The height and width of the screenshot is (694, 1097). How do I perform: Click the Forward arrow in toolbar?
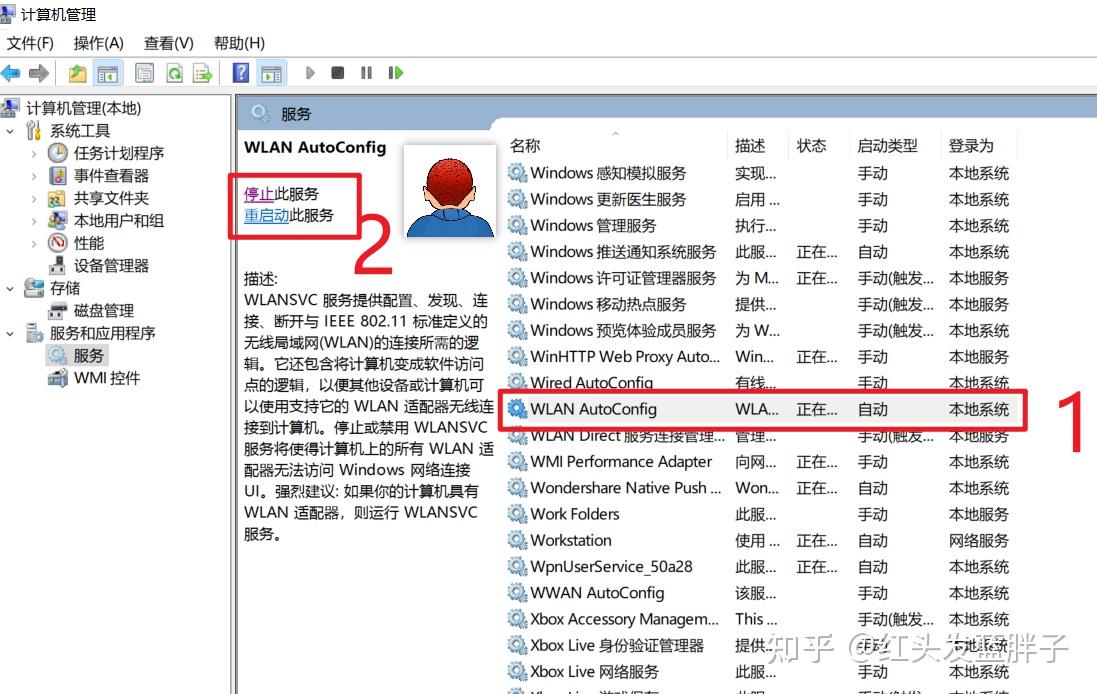(x=39, y=73)
